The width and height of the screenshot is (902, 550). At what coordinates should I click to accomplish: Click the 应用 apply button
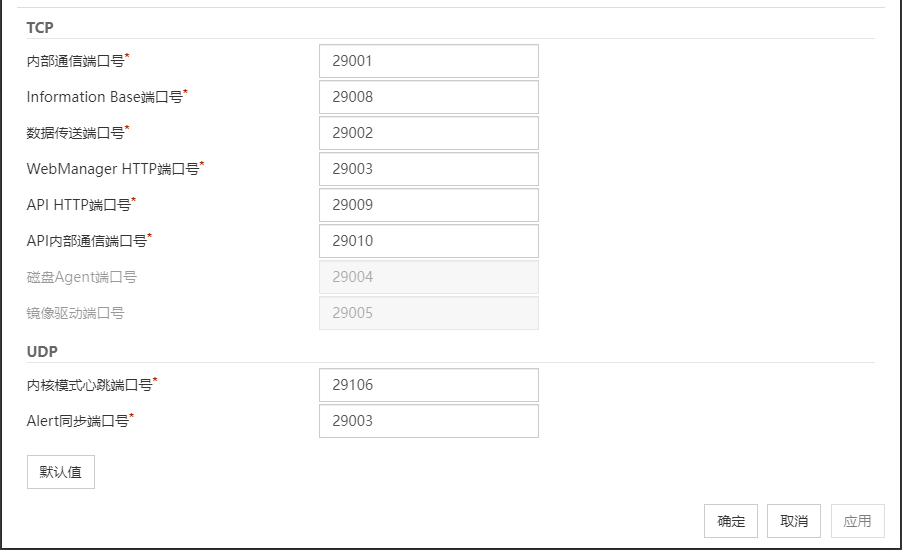tap(857, 521)
